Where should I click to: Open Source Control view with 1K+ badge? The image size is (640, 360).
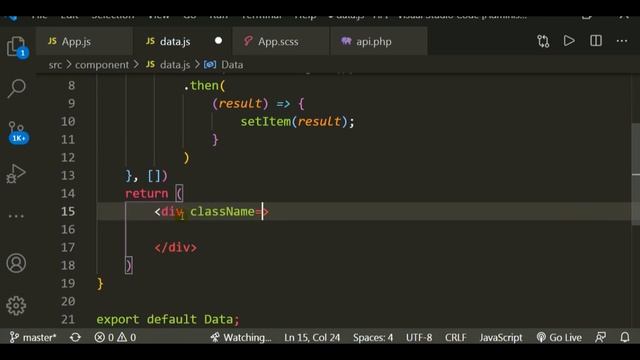17,132
